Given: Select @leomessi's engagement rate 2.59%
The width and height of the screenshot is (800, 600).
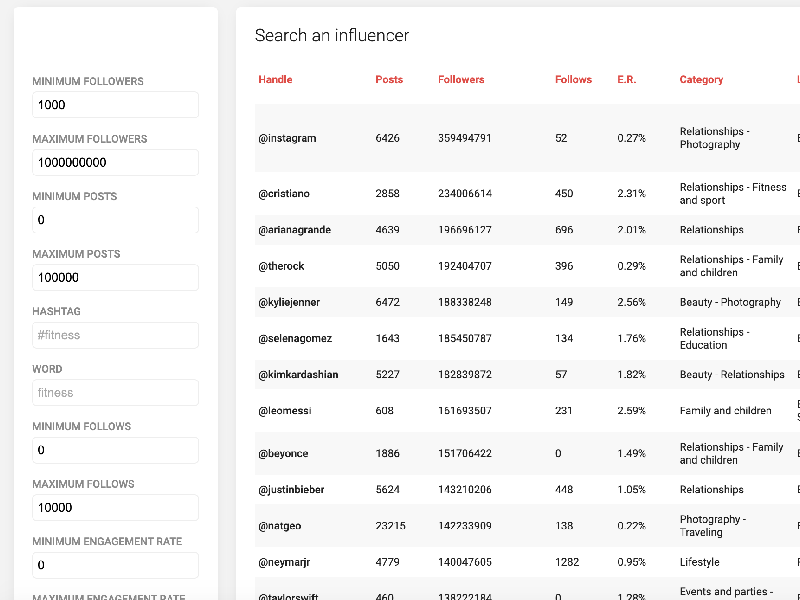Looking at the screenshot, I should click(631, 411).
